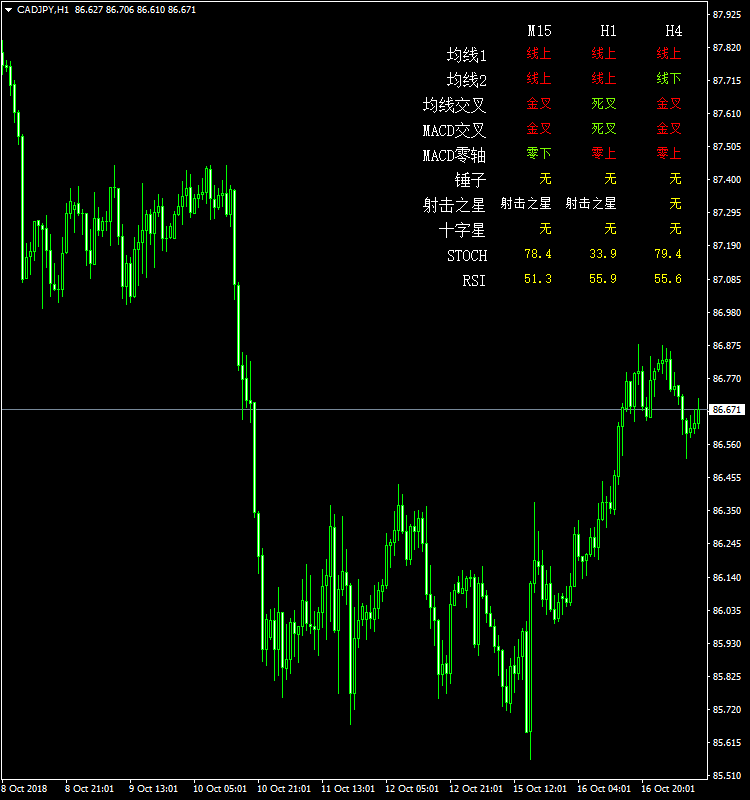Click the 均线1 row label
The height and width of the screenshot is (800, 750).
point(466,55)
